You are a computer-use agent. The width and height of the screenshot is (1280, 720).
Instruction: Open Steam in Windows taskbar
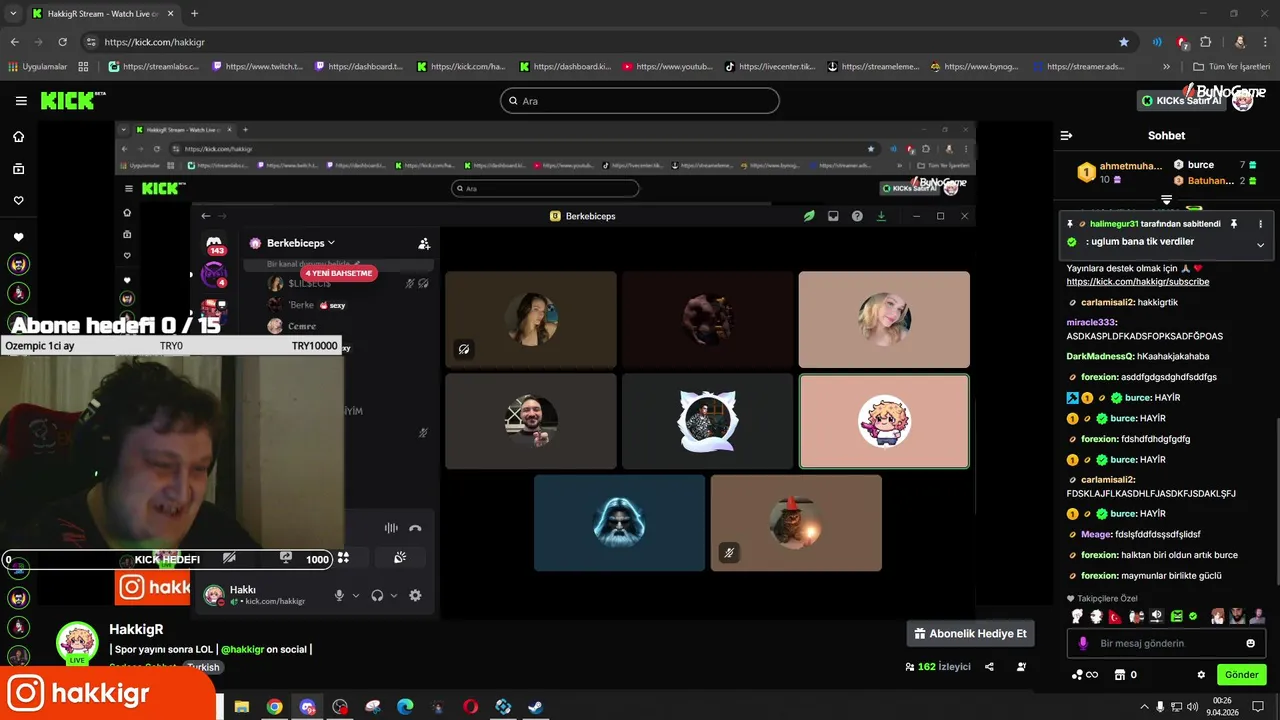tap(536, 707)
